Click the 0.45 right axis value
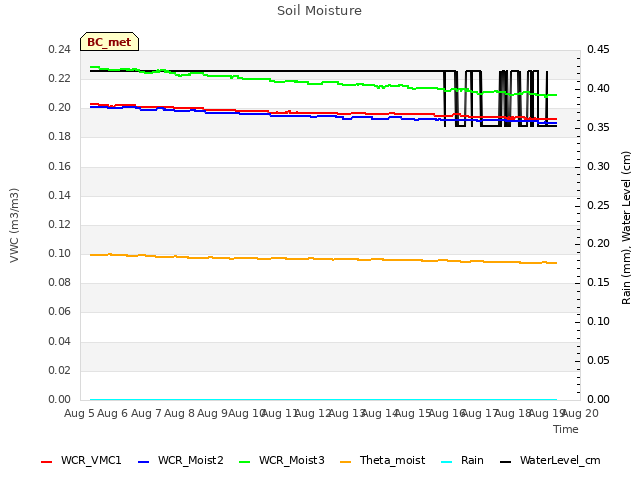Viewport: 640px width, 480px height. pyautogui.click(x=598, y=49)
